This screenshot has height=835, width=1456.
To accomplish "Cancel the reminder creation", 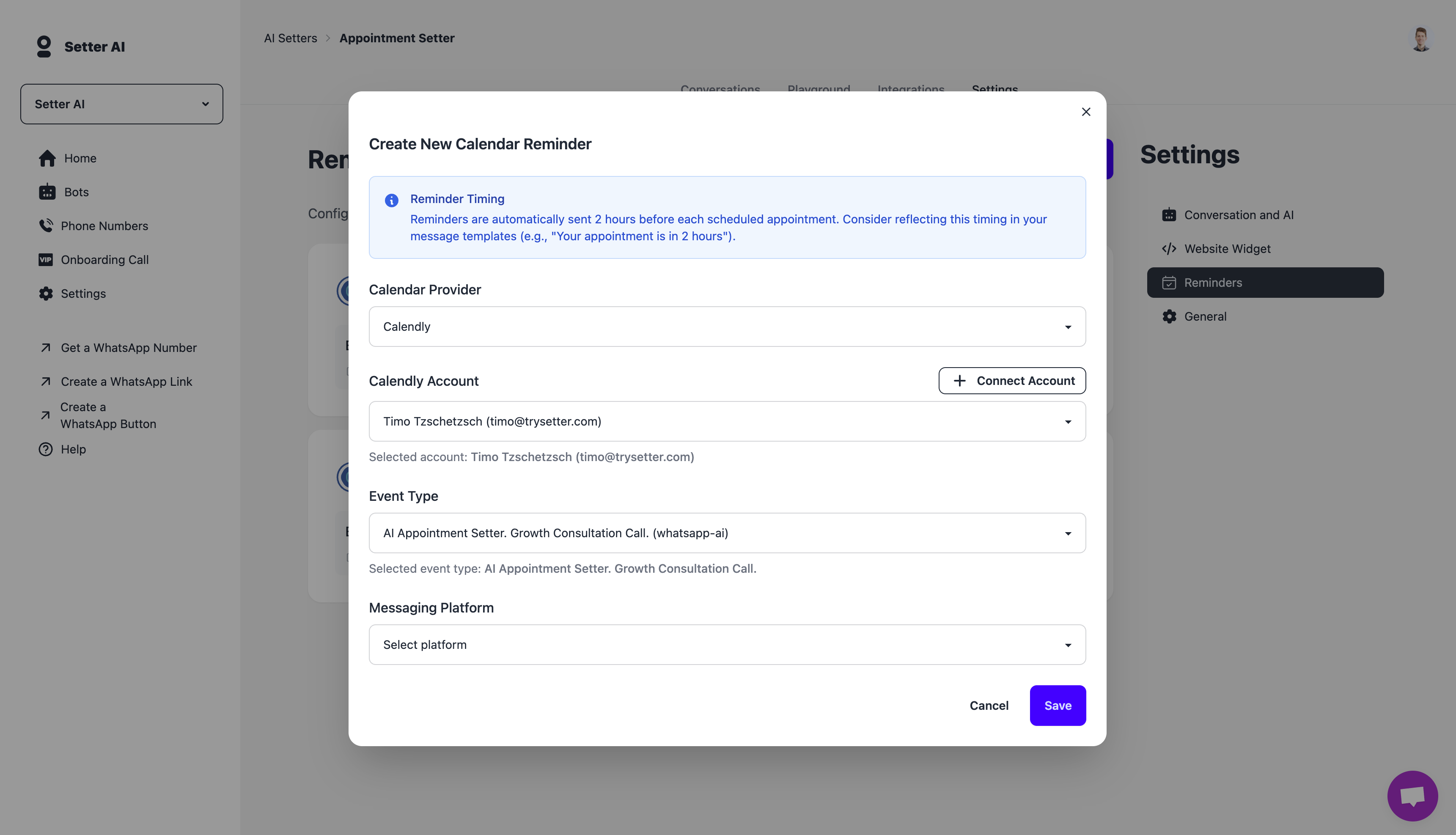I will (x=989, y=706).
